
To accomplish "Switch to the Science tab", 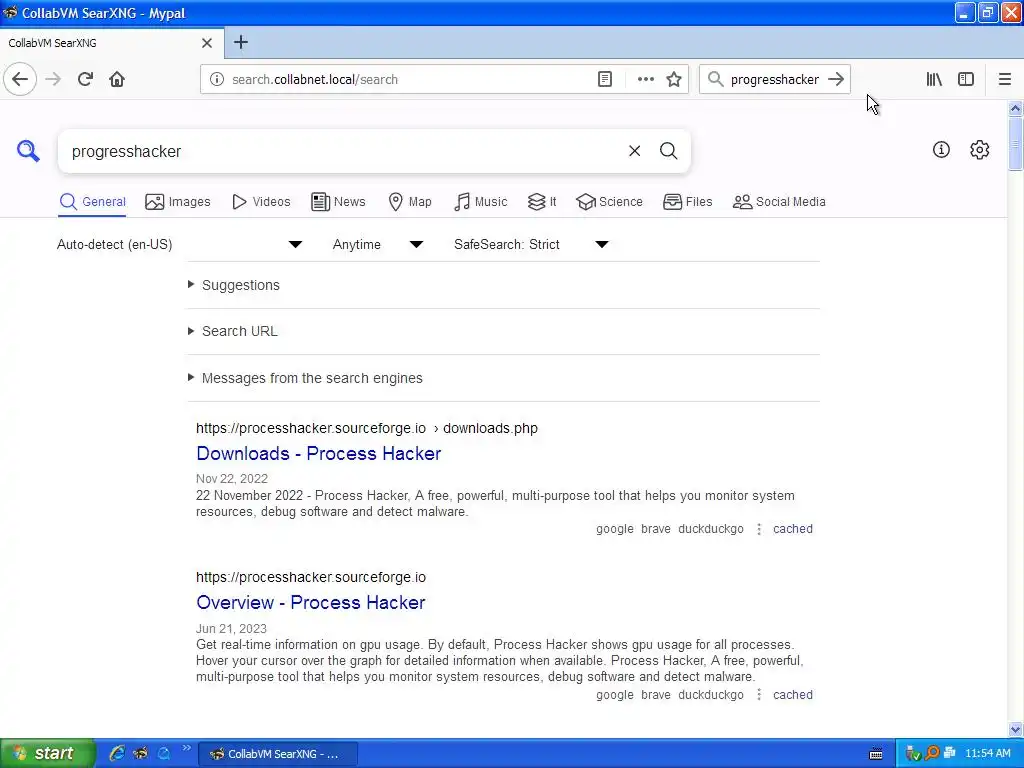I will pos(609,202).
